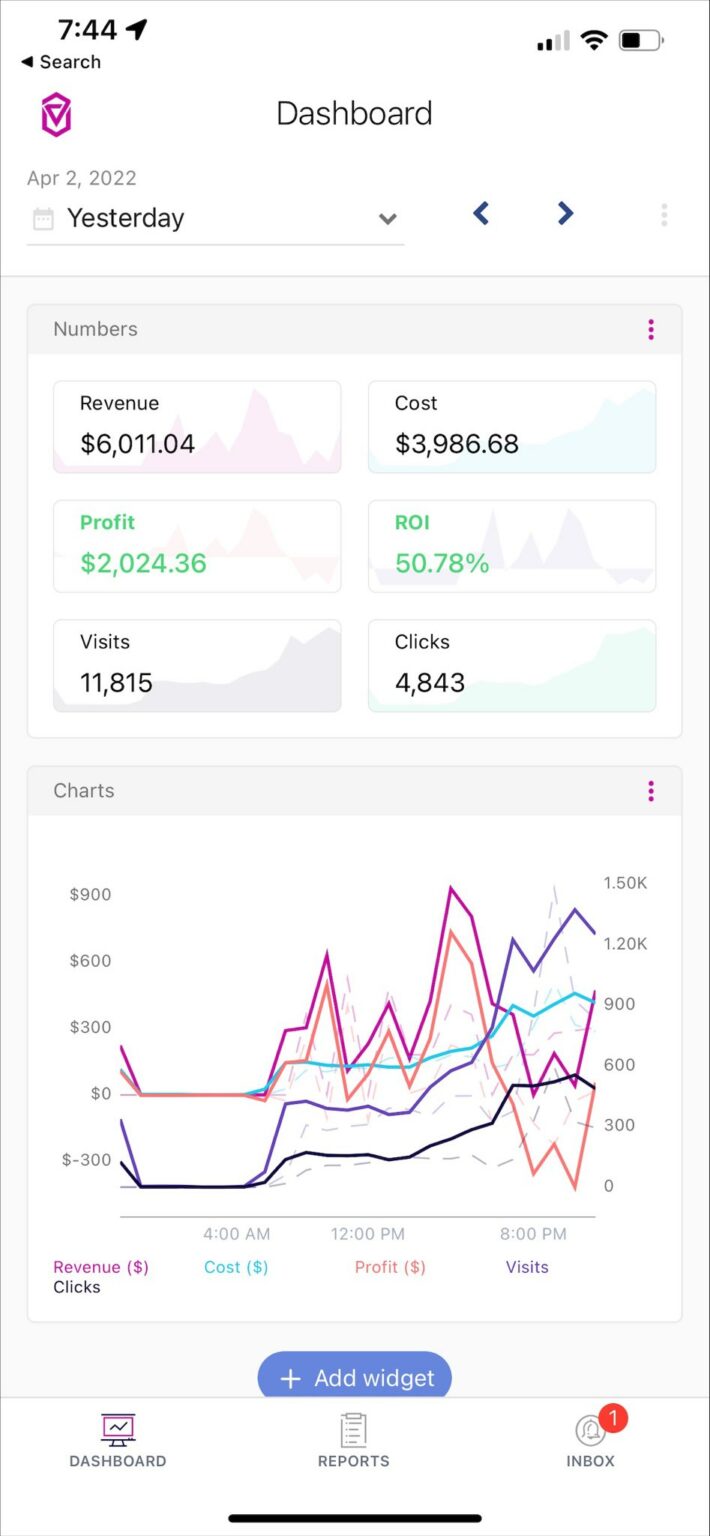This screenshot has width=710, height=1536.
Task: Toggle the Cost ($) series in the legend
Action: pyautogui.click(x=235, y=1266)
